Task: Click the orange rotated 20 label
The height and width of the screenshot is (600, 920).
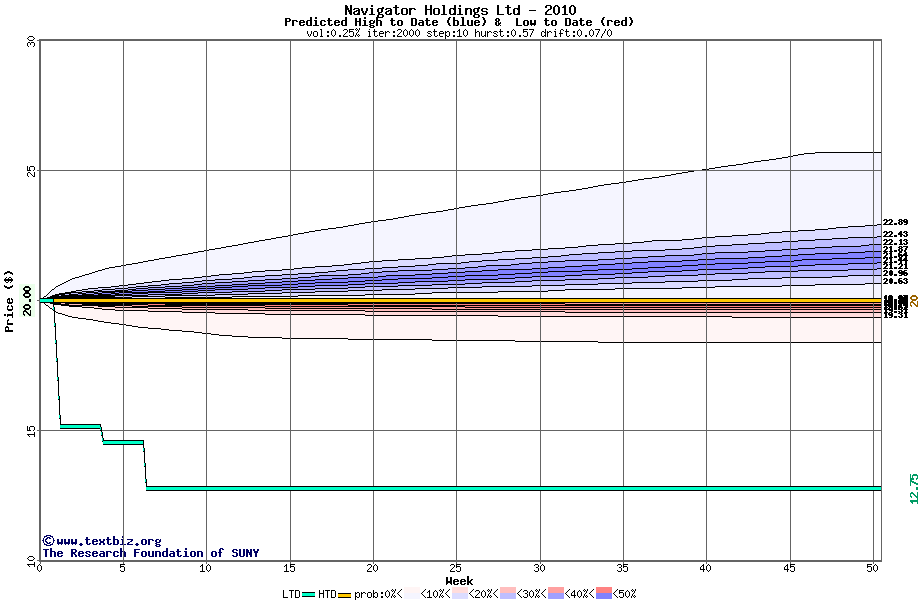Action: (914, 301)
